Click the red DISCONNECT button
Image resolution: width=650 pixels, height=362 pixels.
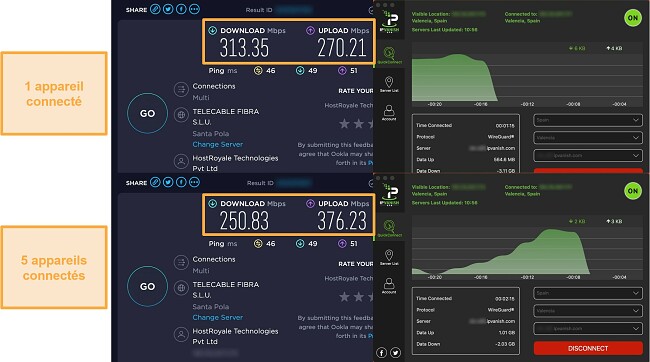click(588, 348)
